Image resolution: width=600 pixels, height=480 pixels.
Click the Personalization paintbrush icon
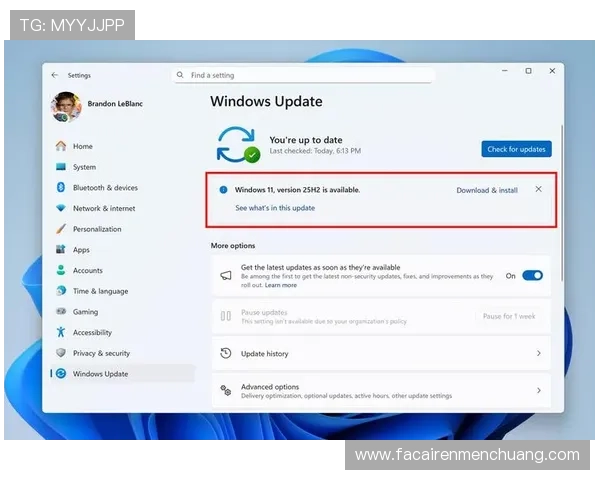point(61,229)
